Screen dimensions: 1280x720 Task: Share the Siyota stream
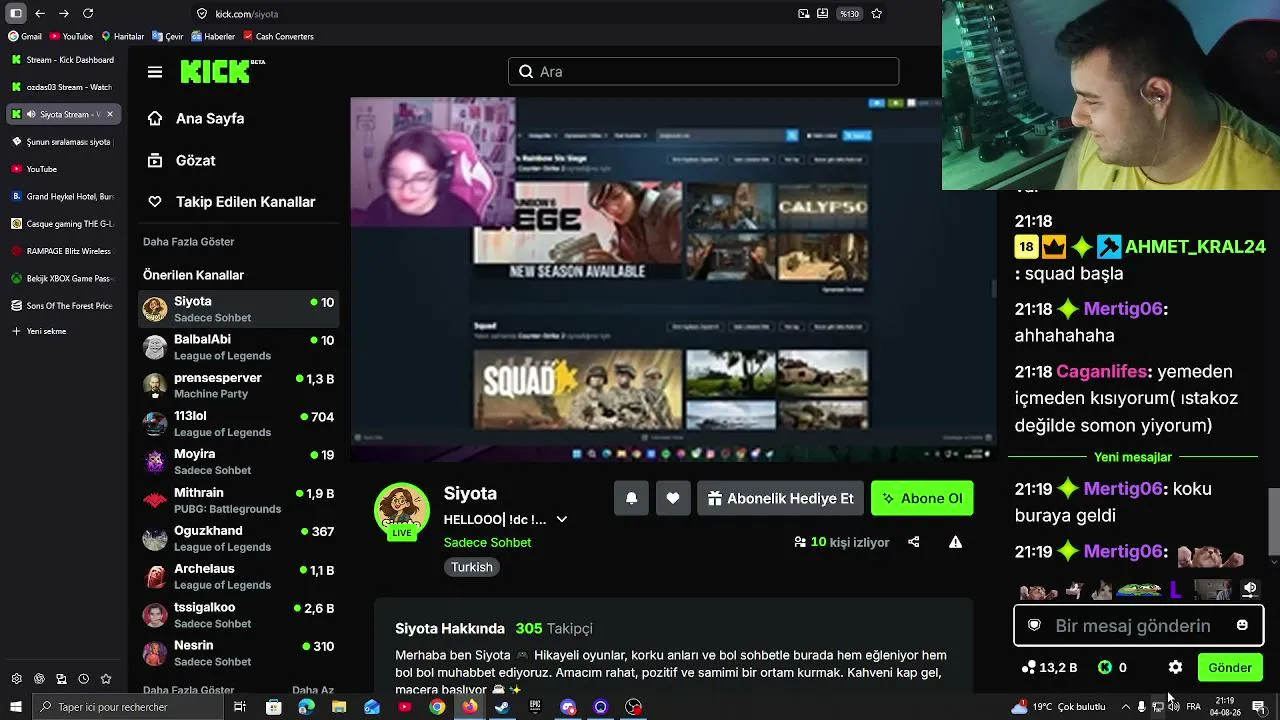click(914, 542)
